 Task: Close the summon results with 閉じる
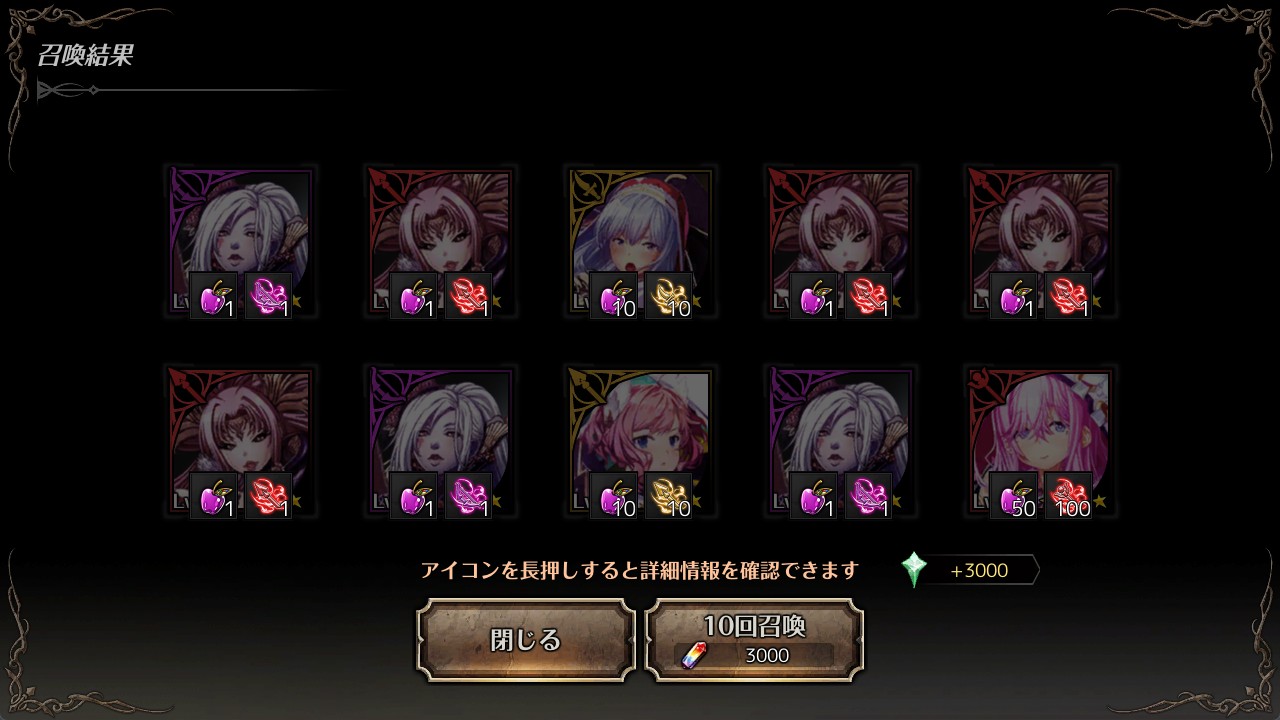click(526, 640)
